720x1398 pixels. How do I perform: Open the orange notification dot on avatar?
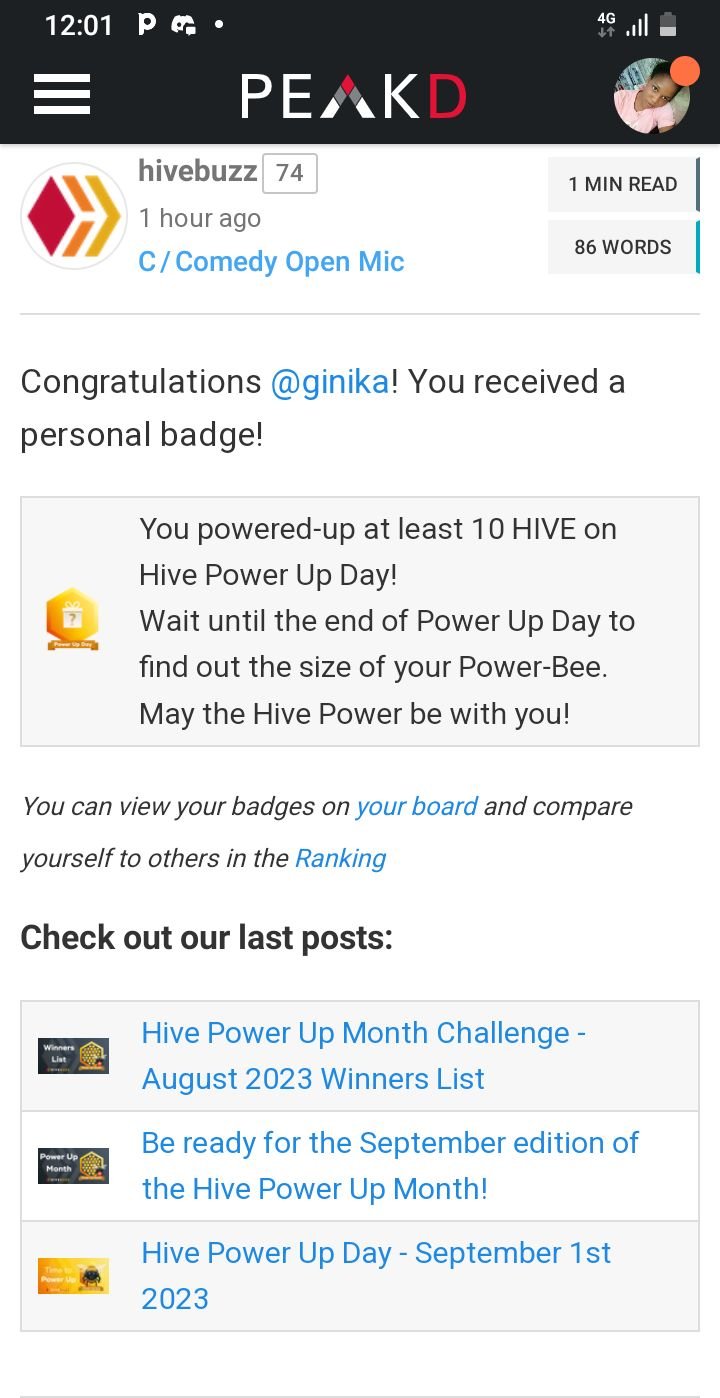click(x=684, y=71)
